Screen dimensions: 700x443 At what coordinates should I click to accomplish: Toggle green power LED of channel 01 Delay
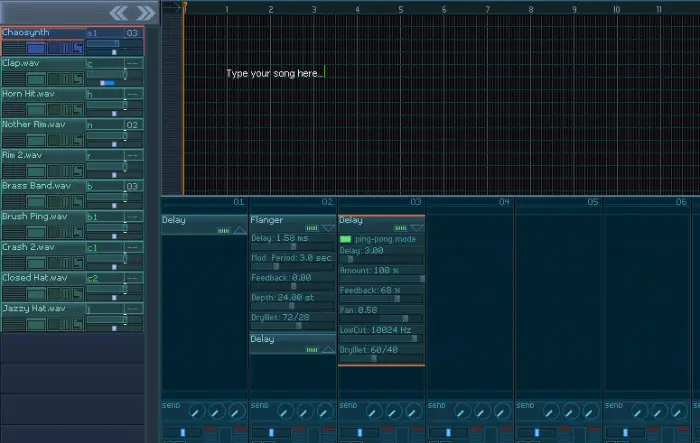pyautogui.click(x=224, y=231)
